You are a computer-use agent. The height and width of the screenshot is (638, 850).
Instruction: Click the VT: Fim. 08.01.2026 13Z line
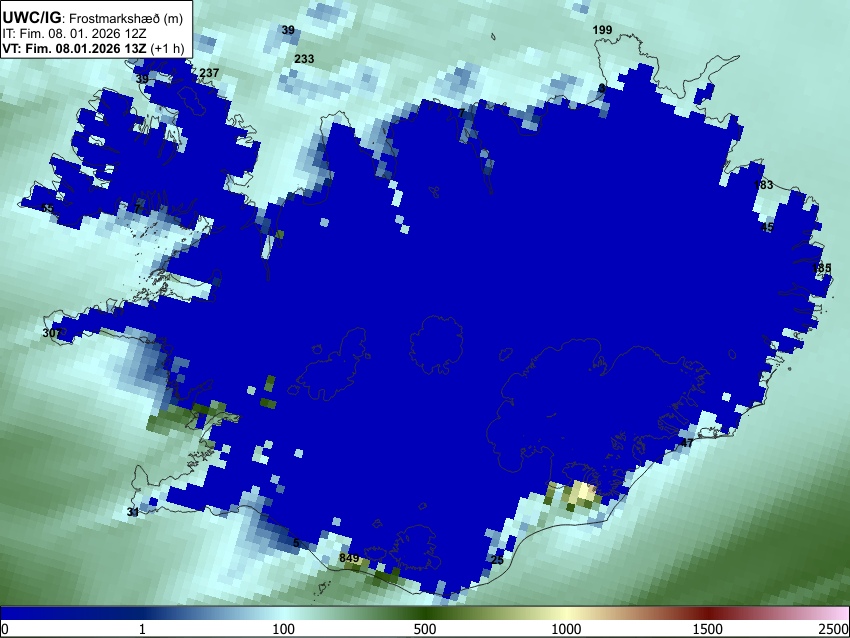pyautogui.click(x=93, y=48)
